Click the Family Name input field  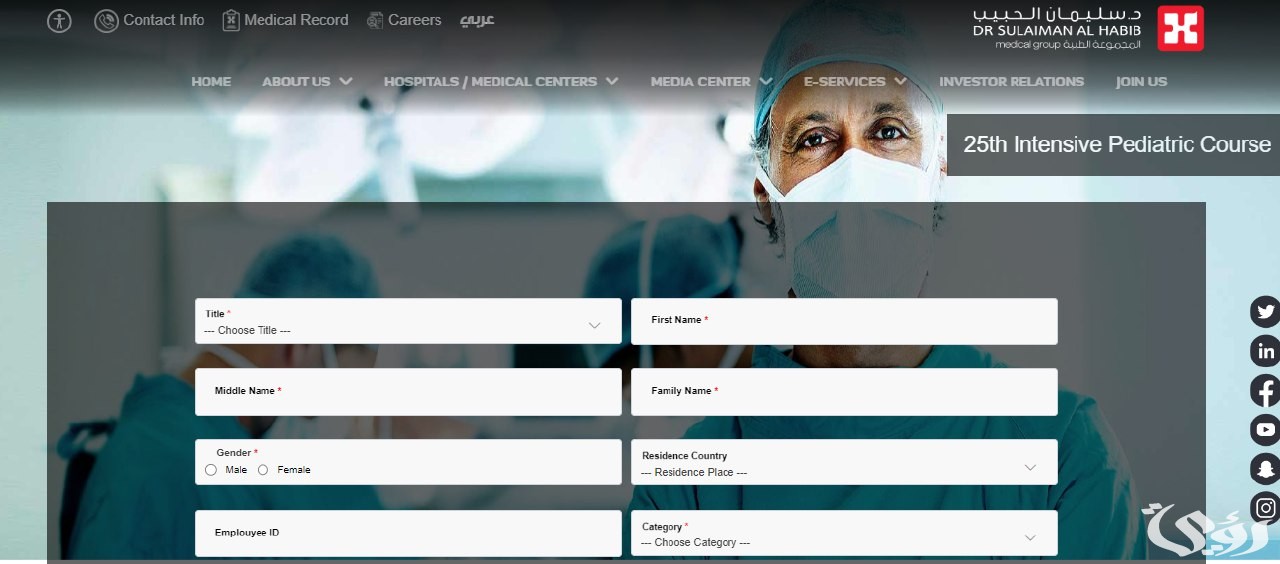pyautogui.click(x=844, y=392)
